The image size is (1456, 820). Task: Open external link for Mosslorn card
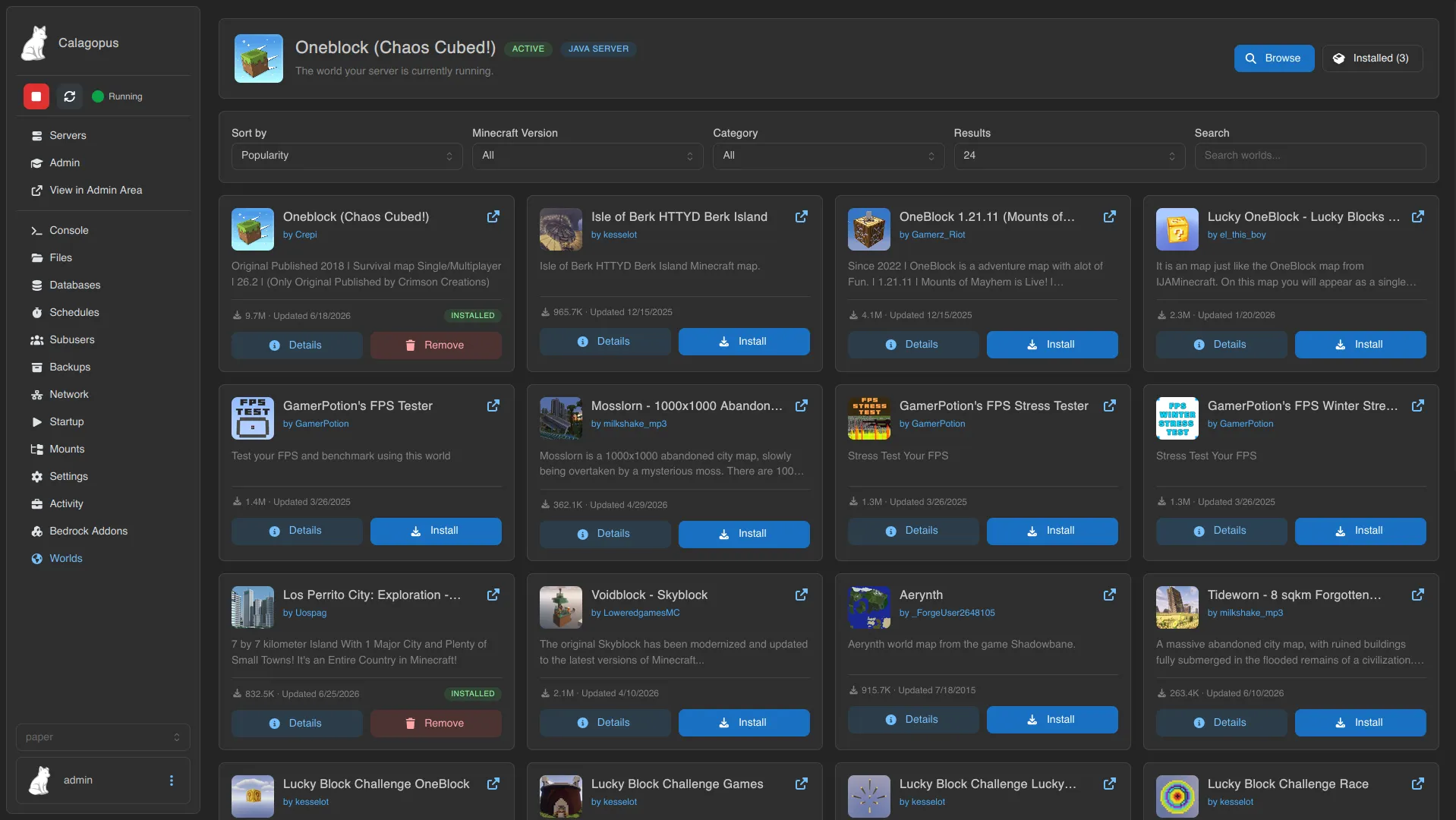[802, 406]
